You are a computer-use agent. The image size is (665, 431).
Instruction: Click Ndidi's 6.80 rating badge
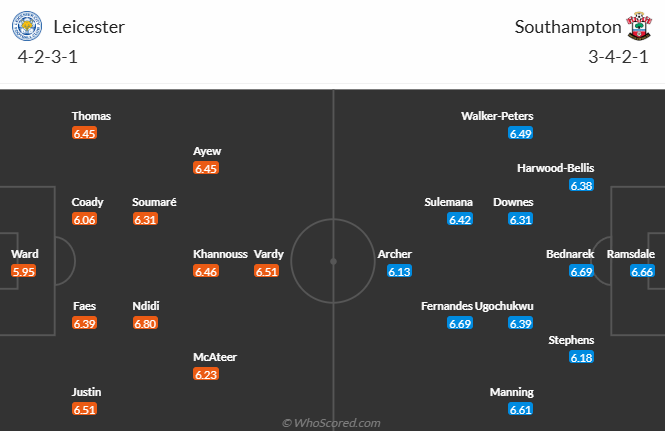tap(145, 323)
